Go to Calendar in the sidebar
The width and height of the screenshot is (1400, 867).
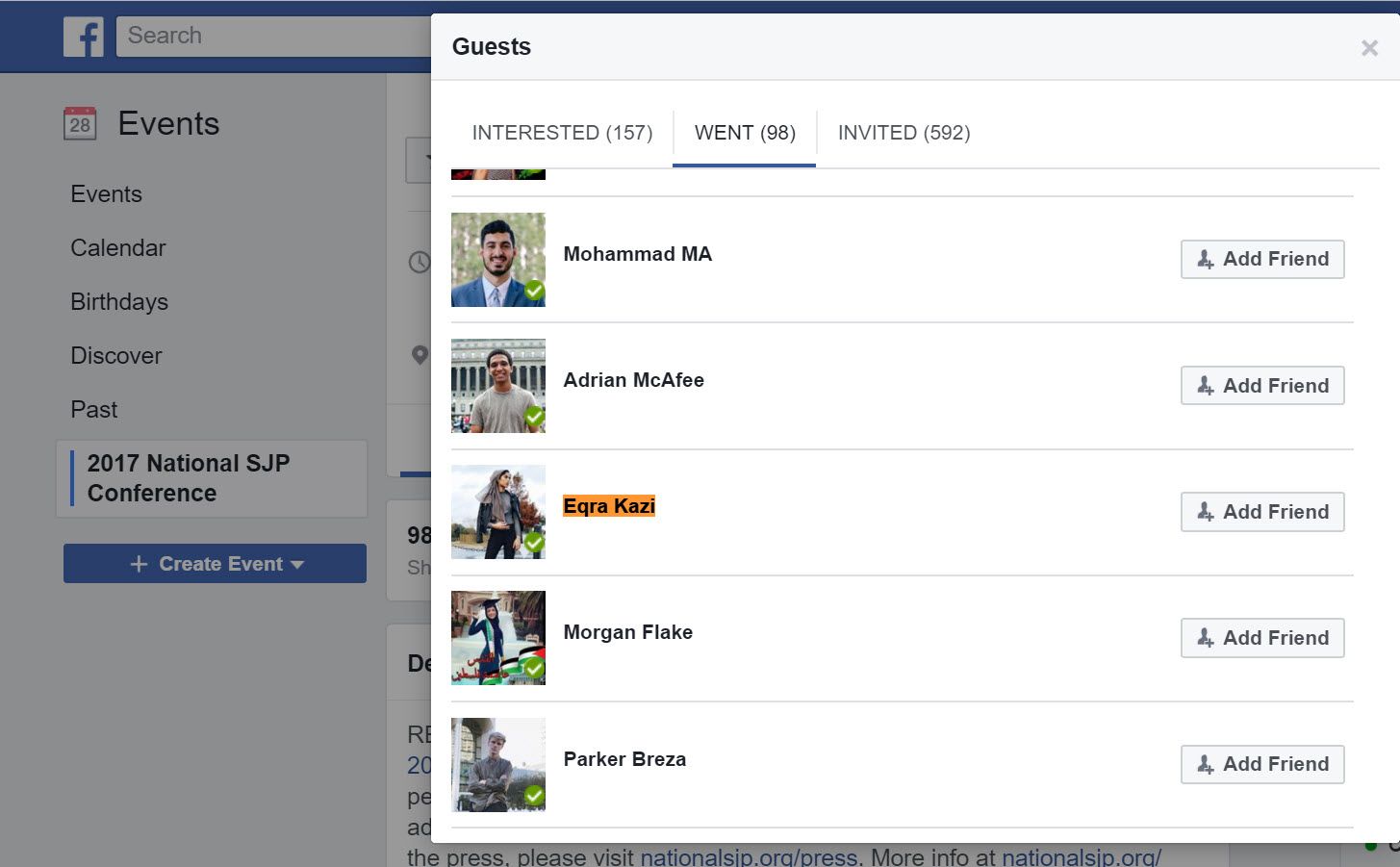(x=118, y=248)
